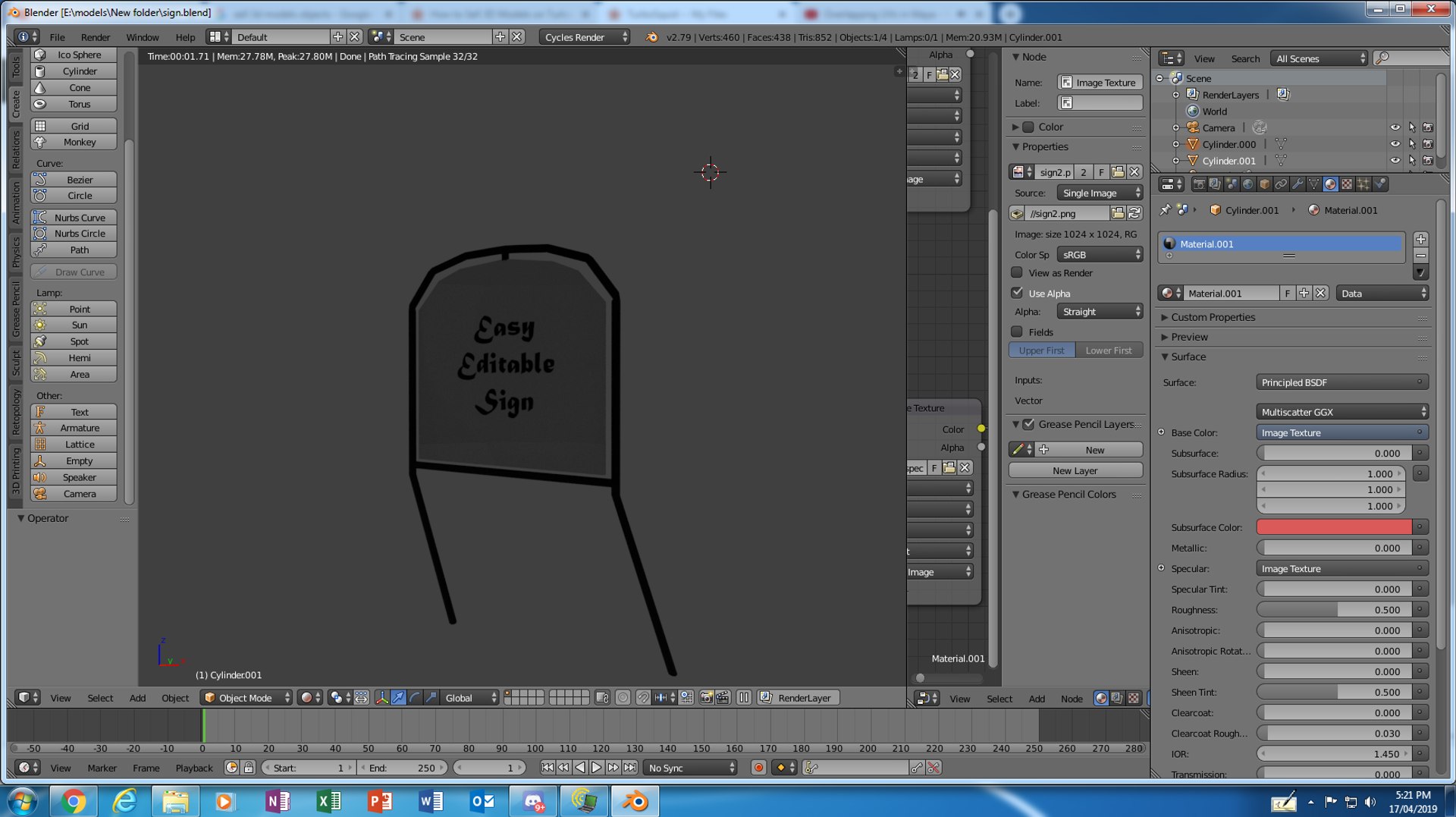Image resolution: width=1456 pixels, height=817 pixels.
Task: Adjust the Roughness 0.500 slider
Action: pos(1334,610)
